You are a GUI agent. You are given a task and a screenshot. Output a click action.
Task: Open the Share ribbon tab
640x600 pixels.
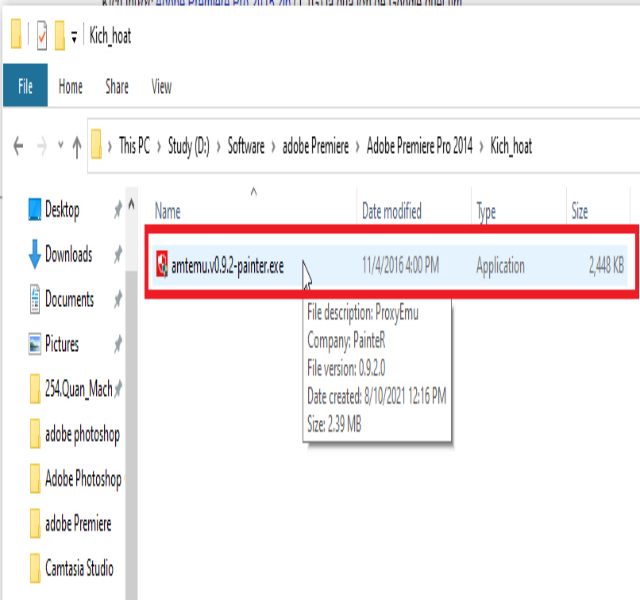tap(117, 87)
